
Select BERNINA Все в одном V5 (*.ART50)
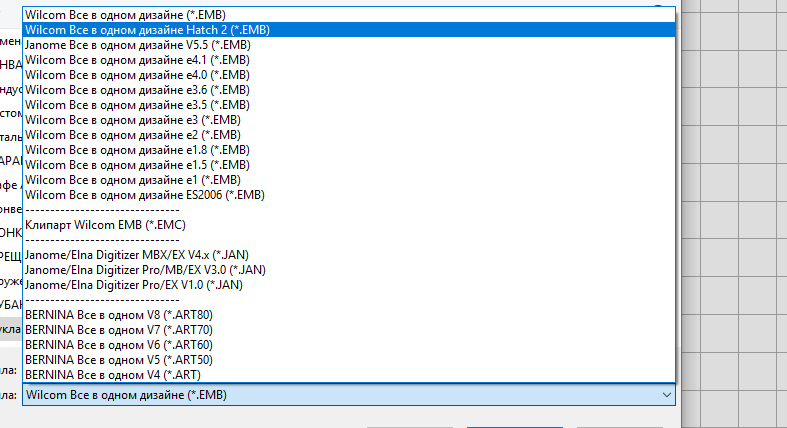point(349,360)
